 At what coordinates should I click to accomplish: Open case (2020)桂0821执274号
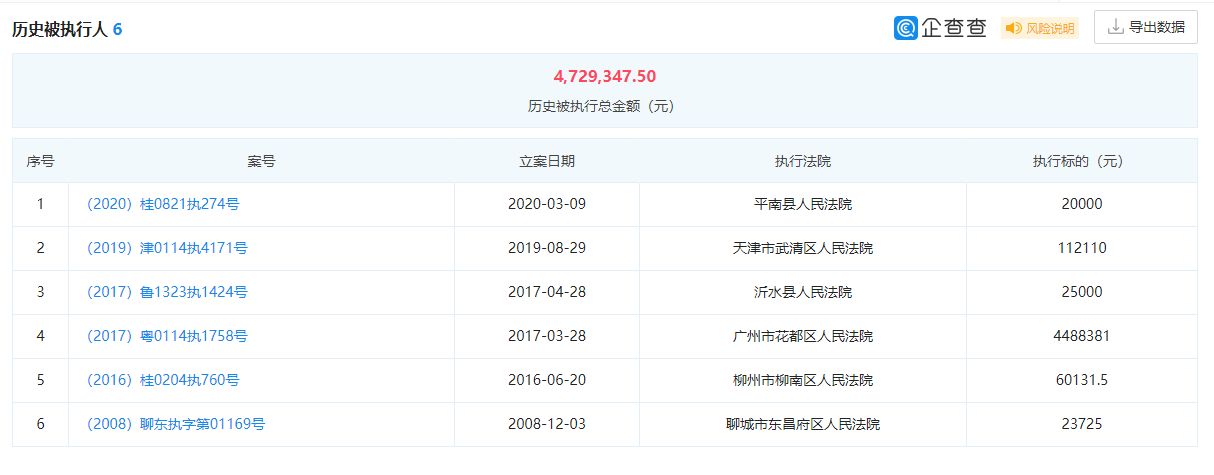(161, 204)
